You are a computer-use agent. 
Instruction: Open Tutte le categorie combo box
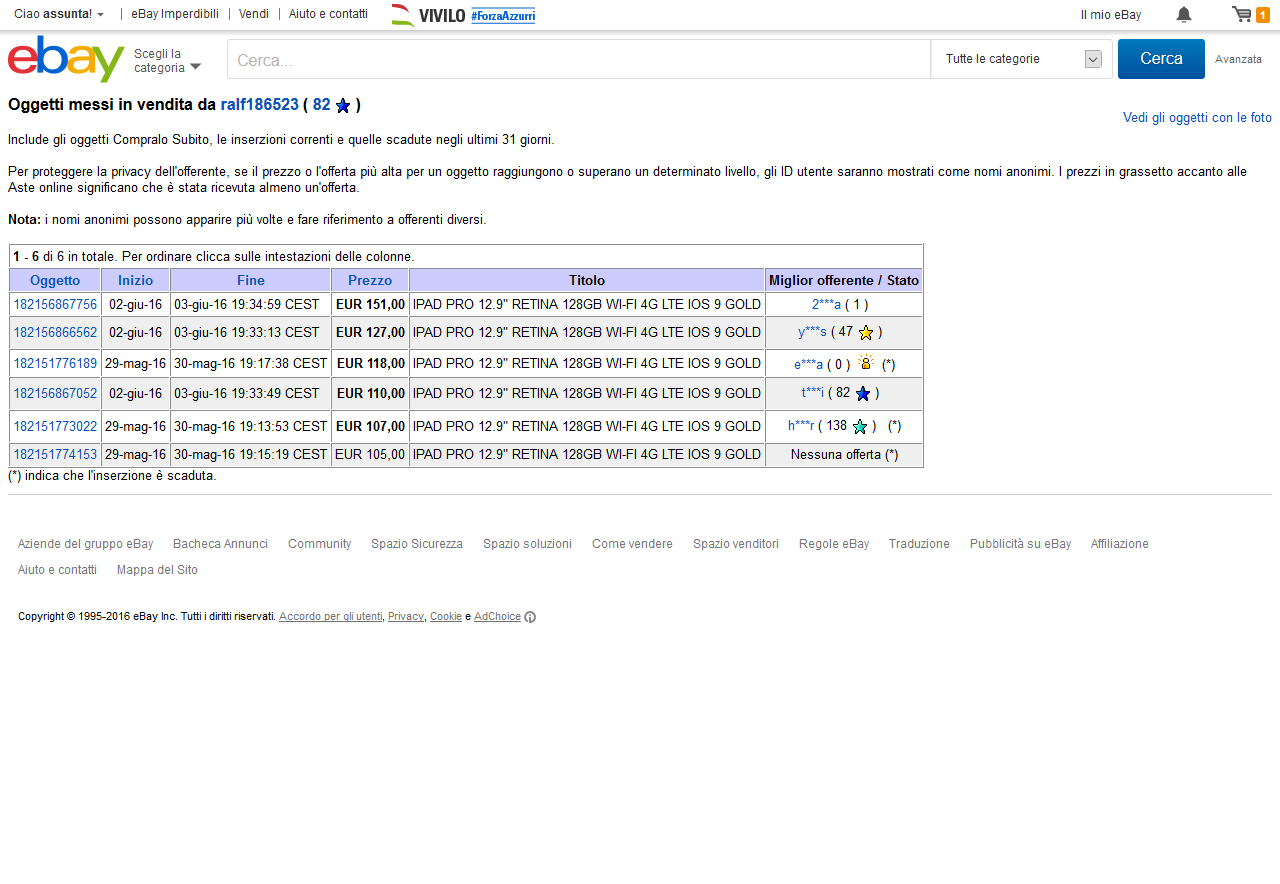(1022, 59)
